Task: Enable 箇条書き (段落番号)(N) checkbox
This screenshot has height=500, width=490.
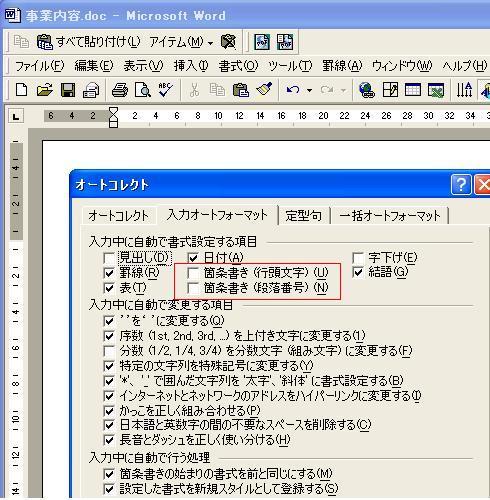Action: 193,288
